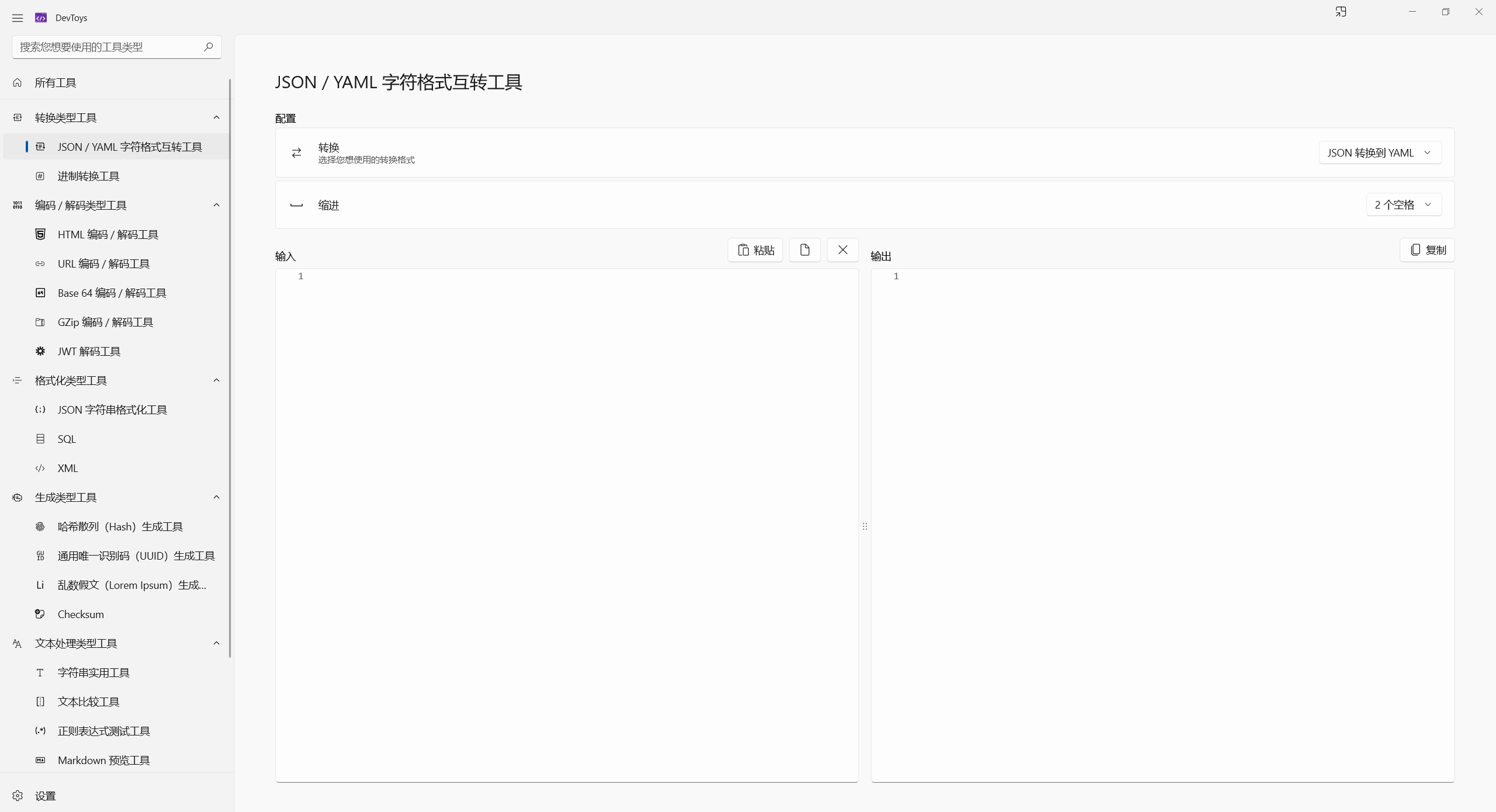Open the JSON 转换到 YAML dropdown
Viewport: 1496px width, 812px height.
(x=1380, y=152)
